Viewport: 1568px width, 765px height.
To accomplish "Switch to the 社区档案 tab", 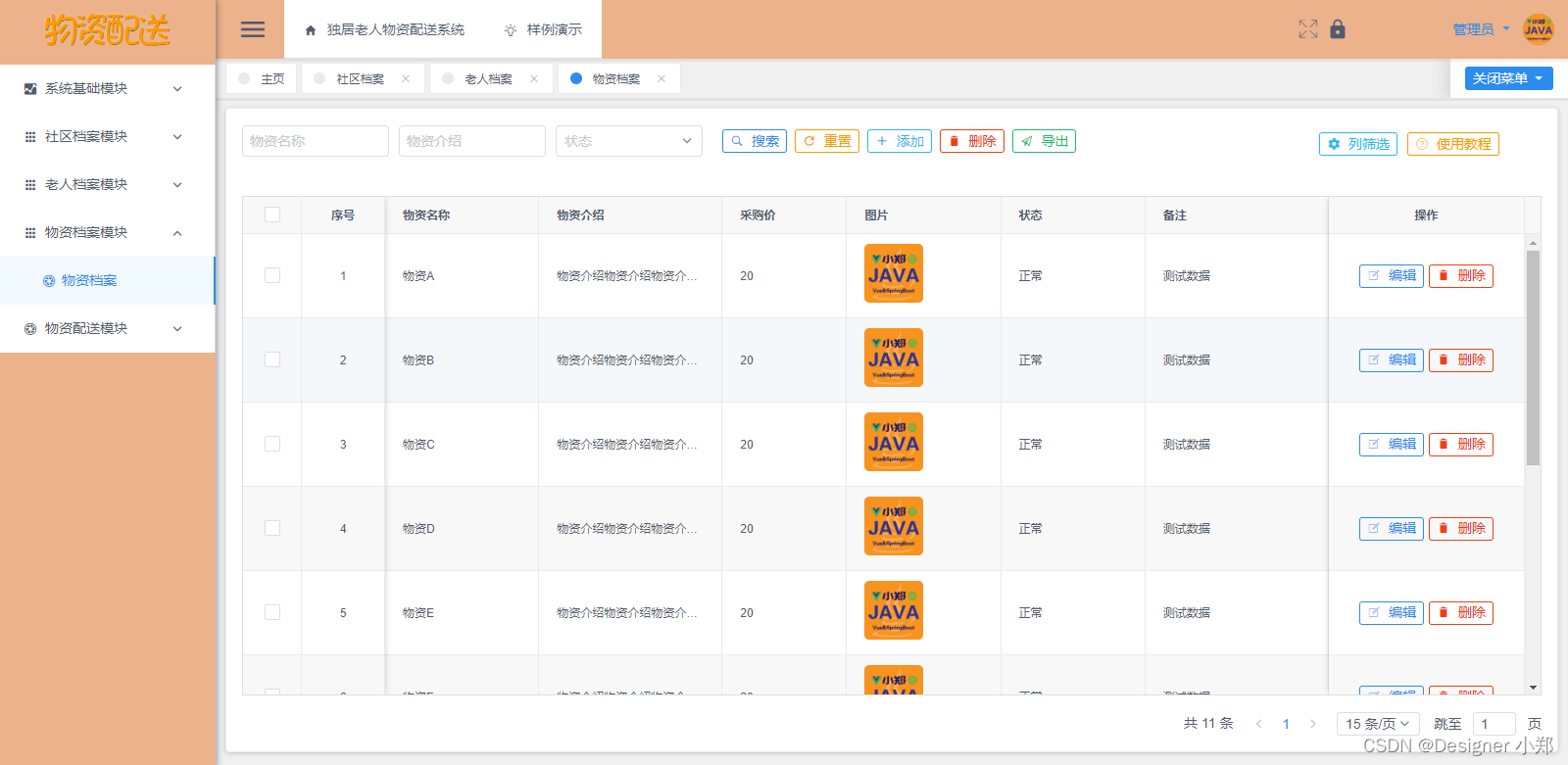I will coord(361,79).
